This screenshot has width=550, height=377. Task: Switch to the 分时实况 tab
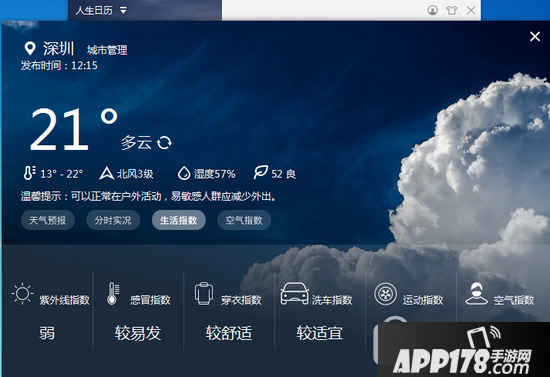coord(113,220)
